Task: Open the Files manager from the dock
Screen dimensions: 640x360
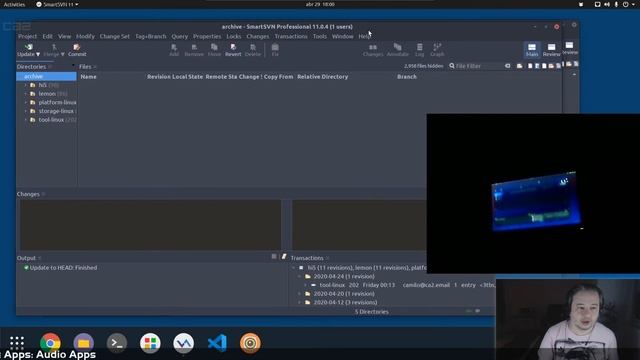Action: point(84,343)
